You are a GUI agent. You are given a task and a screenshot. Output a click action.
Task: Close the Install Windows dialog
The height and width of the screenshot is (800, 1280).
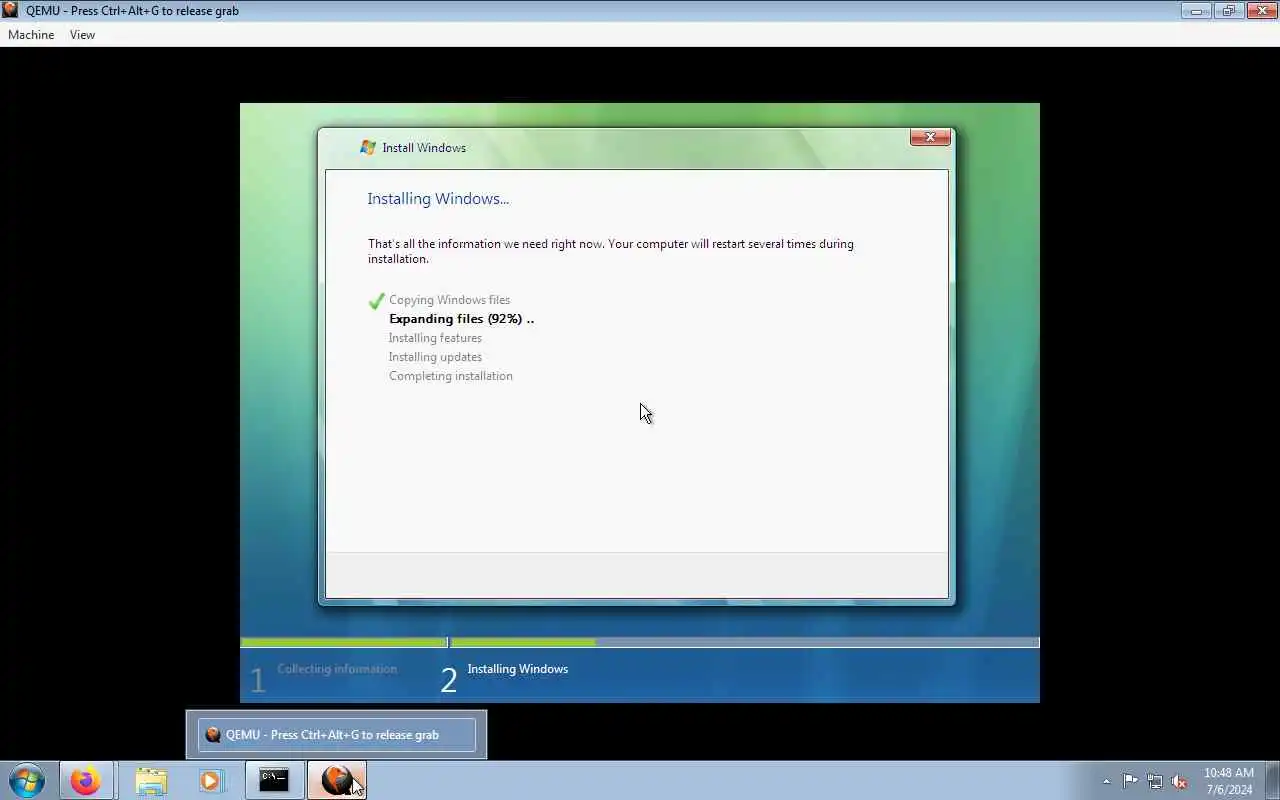click(x=930, y=137)
